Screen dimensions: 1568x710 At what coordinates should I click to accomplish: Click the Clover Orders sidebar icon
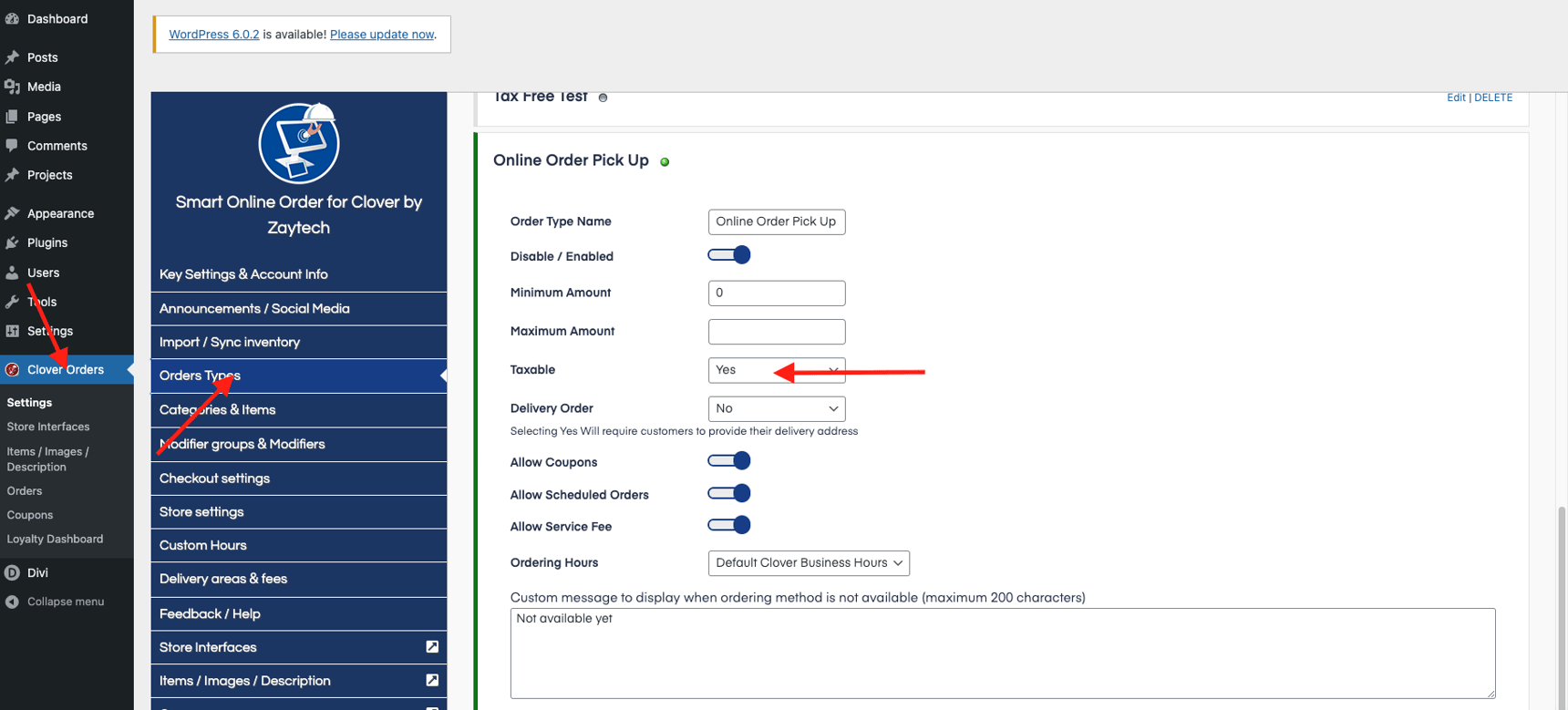click(12, 369)
